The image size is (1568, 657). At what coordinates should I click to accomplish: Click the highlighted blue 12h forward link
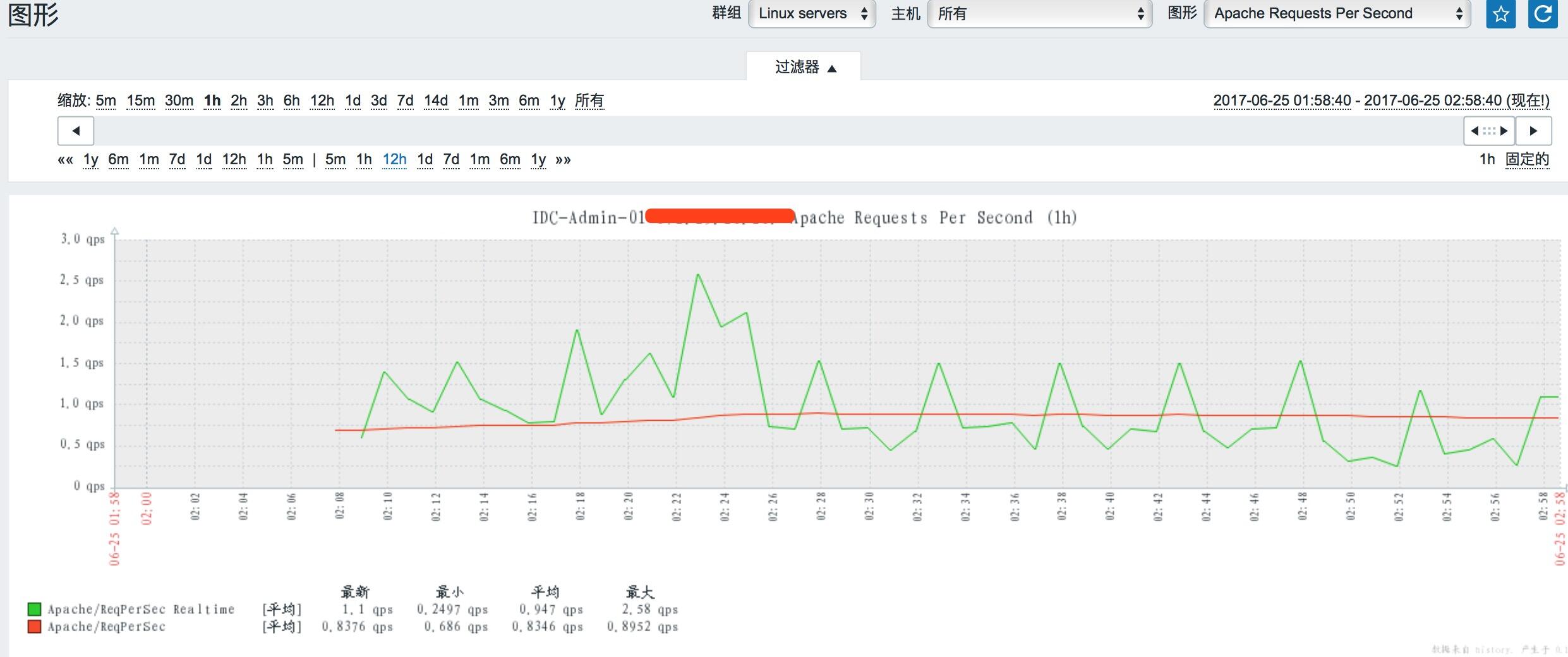(x=394, y=160)
